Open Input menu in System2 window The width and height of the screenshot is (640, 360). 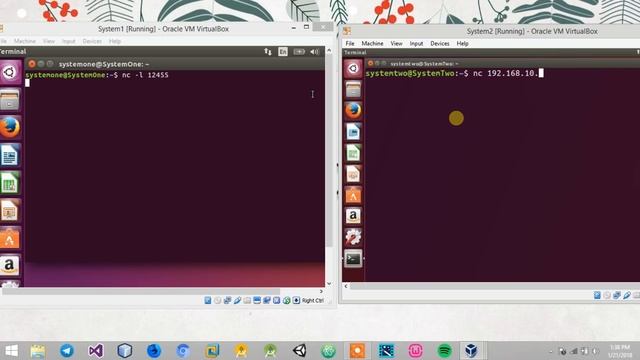coord(416,43)
